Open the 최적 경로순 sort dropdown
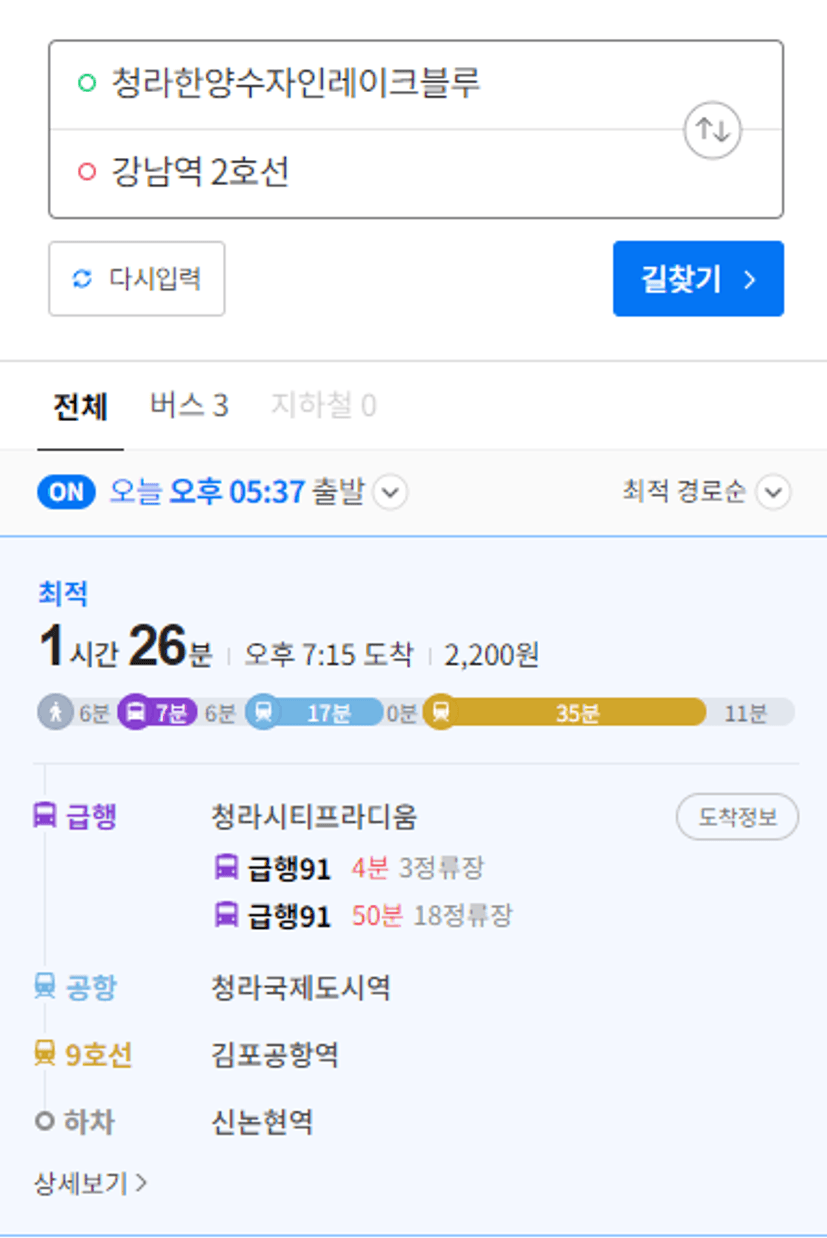The height and width of the screenshot is (1238, 827). pos(706,492)
